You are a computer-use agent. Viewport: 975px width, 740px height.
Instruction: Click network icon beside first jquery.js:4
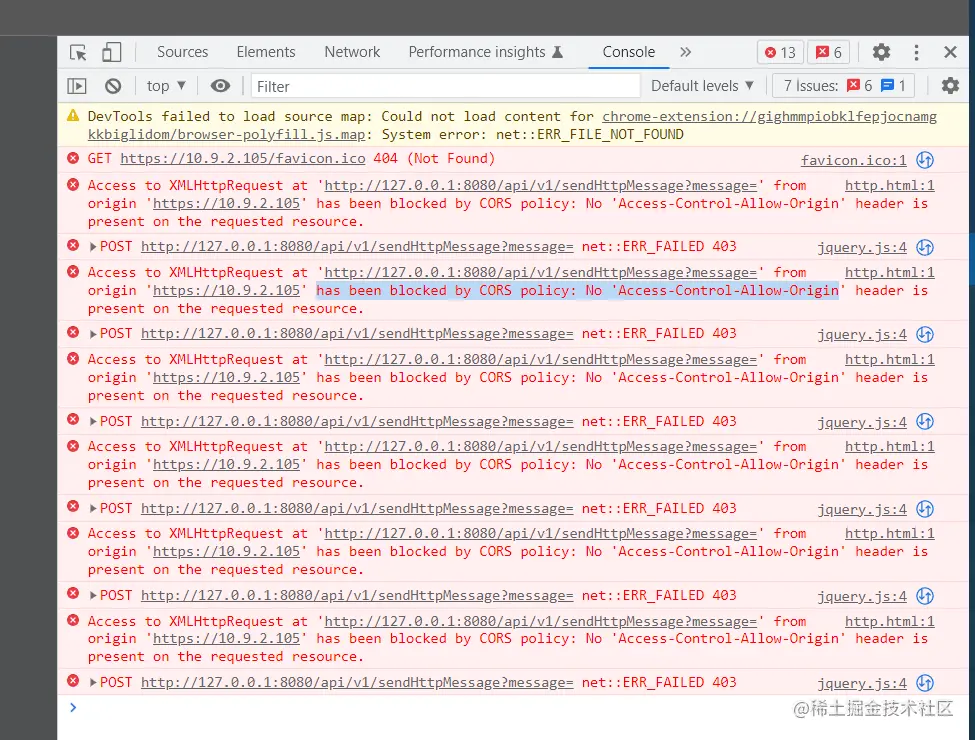point(925,247)
